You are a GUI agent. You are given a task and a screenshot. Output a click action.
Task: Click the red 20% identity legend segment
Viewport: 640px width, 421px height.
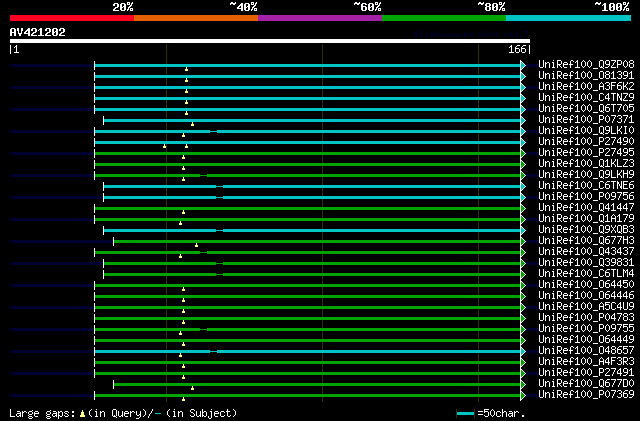[x=72, y=18]
